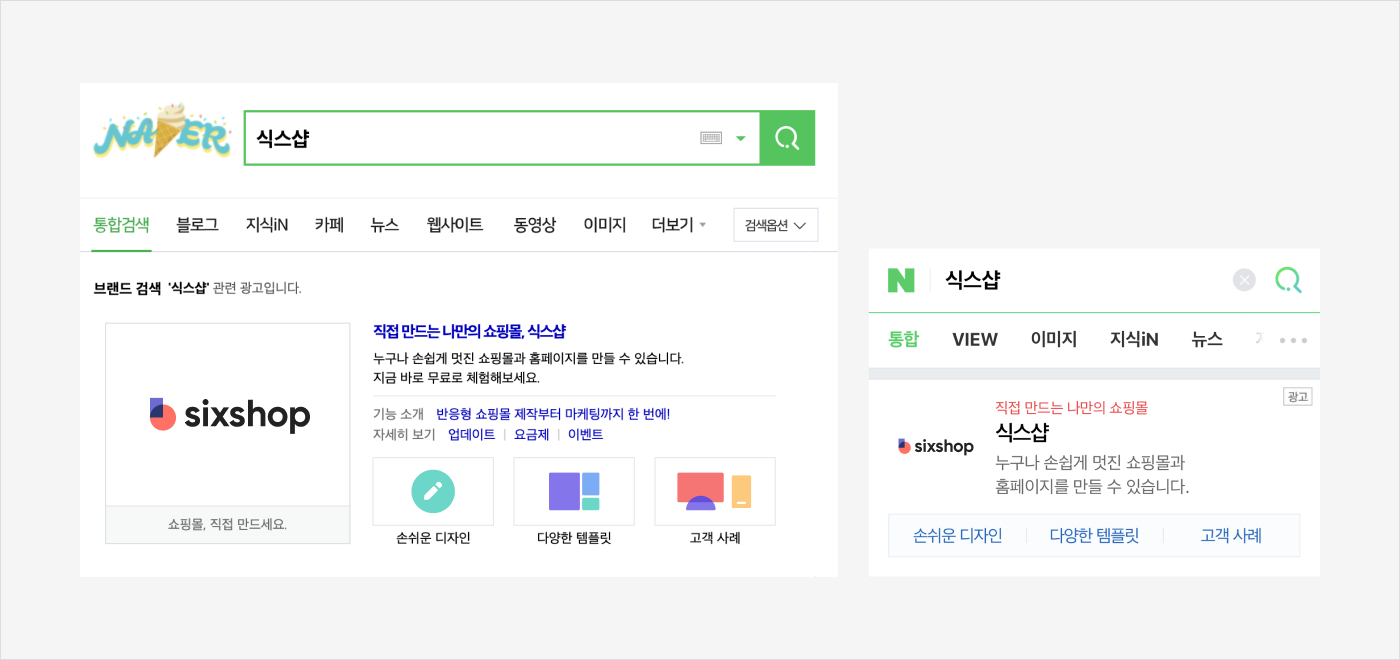Screen dimensions: 1400x660
Task: Click the small sixshop logo in mobile ad
Action: pyautogui.click(x=936, y=446)
